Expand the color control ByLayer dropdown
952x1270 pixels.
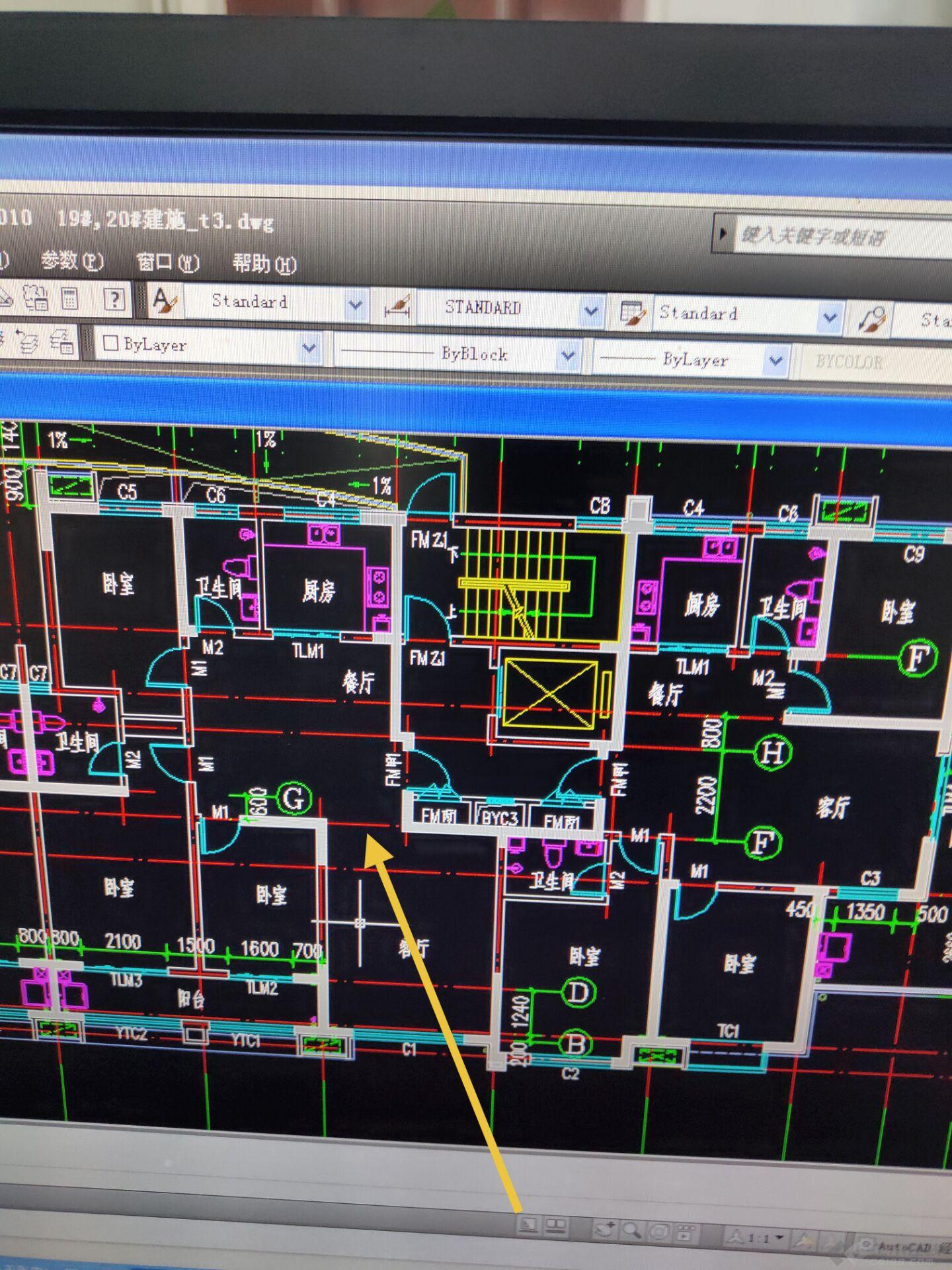(x=309, y=347)
